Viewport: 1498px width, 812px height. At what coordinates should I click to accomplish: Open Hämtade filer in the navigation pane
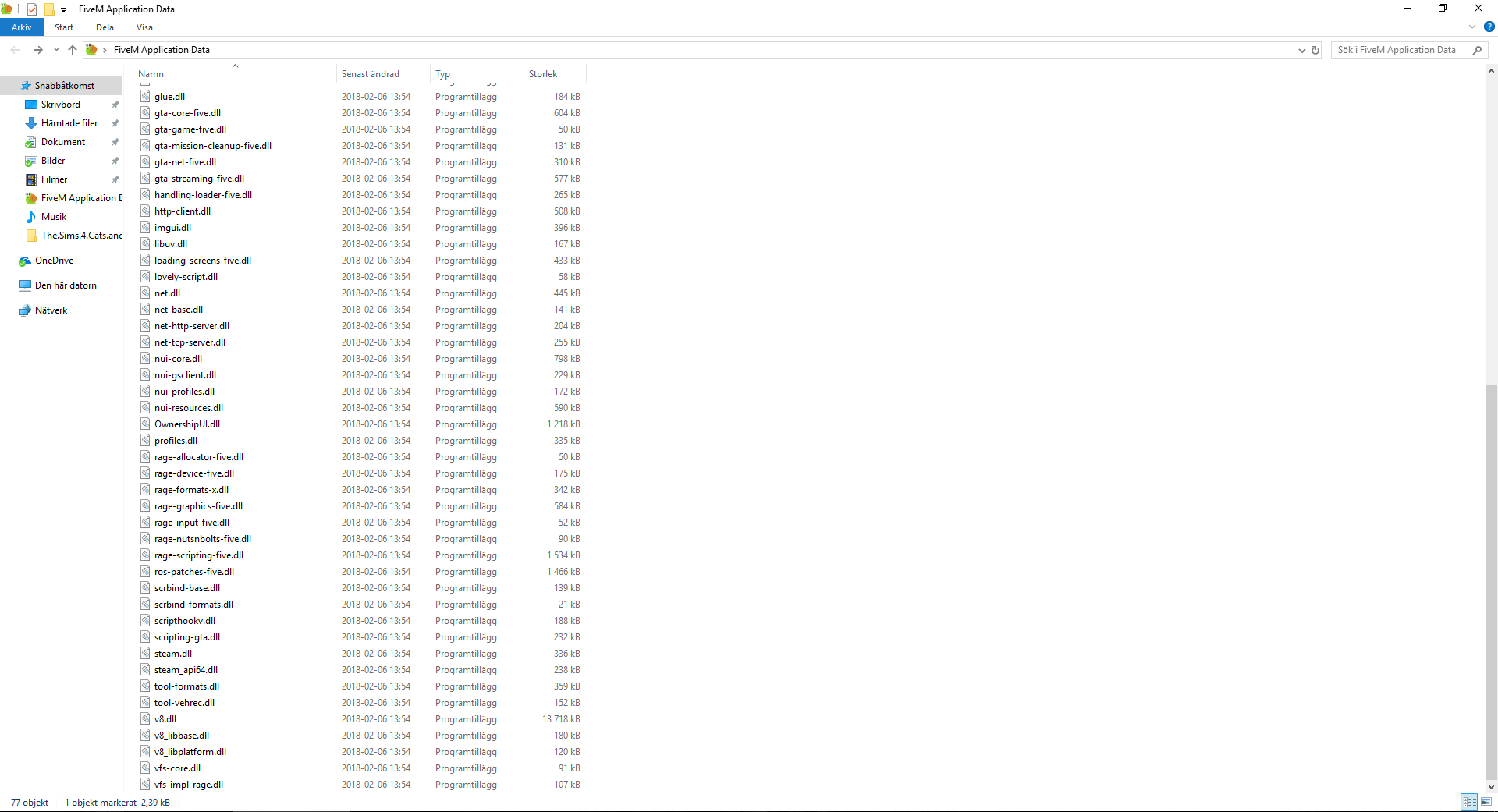pos(69,123)
